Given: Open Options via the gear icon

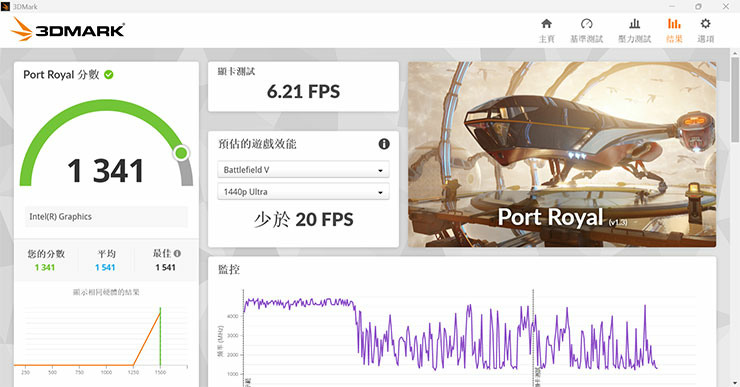Looking at the screenshot, I should pyautogui.click(x=705, y=24).
